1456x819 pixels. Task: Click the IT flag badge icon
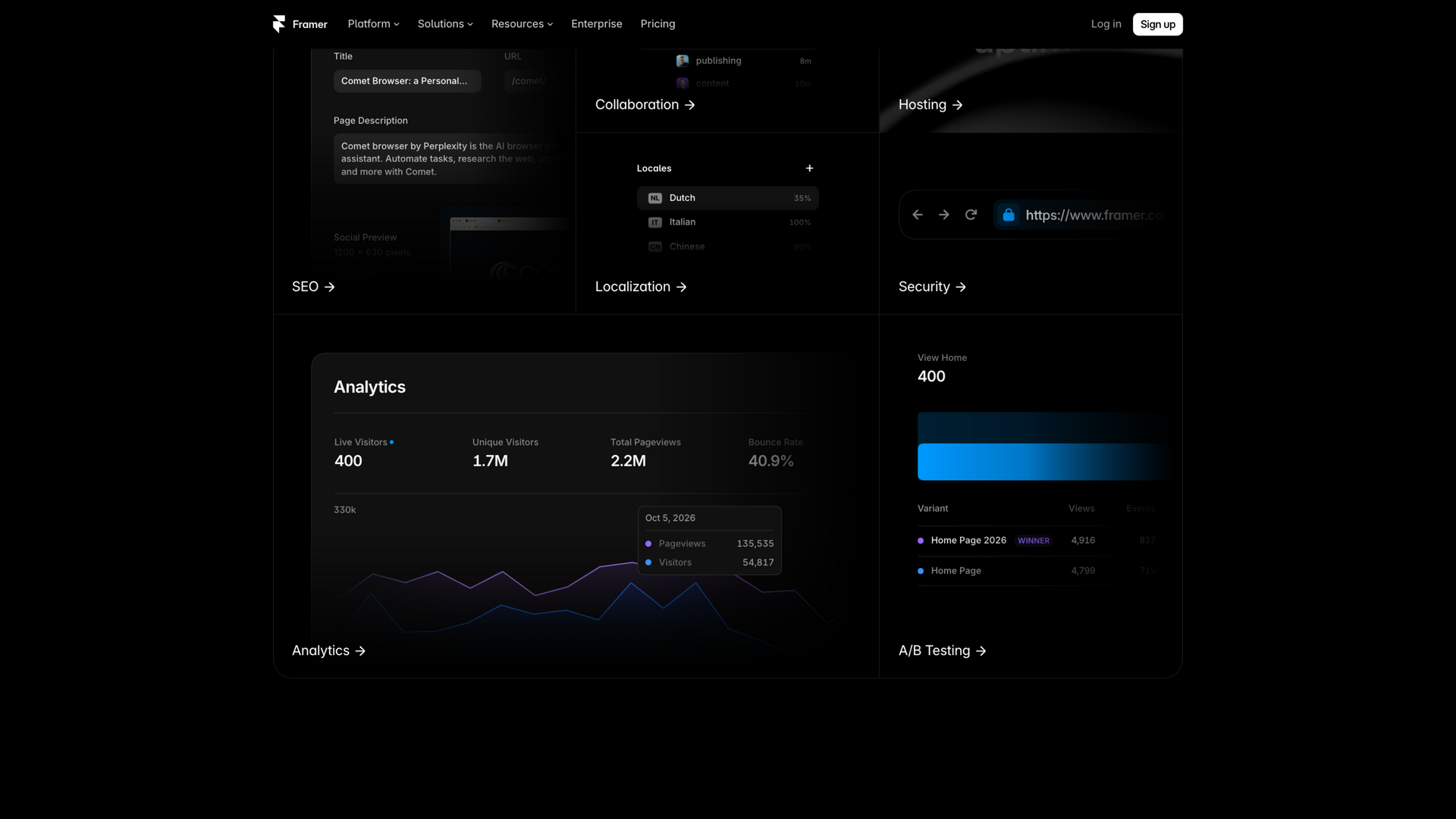click(x=655, y=222)
